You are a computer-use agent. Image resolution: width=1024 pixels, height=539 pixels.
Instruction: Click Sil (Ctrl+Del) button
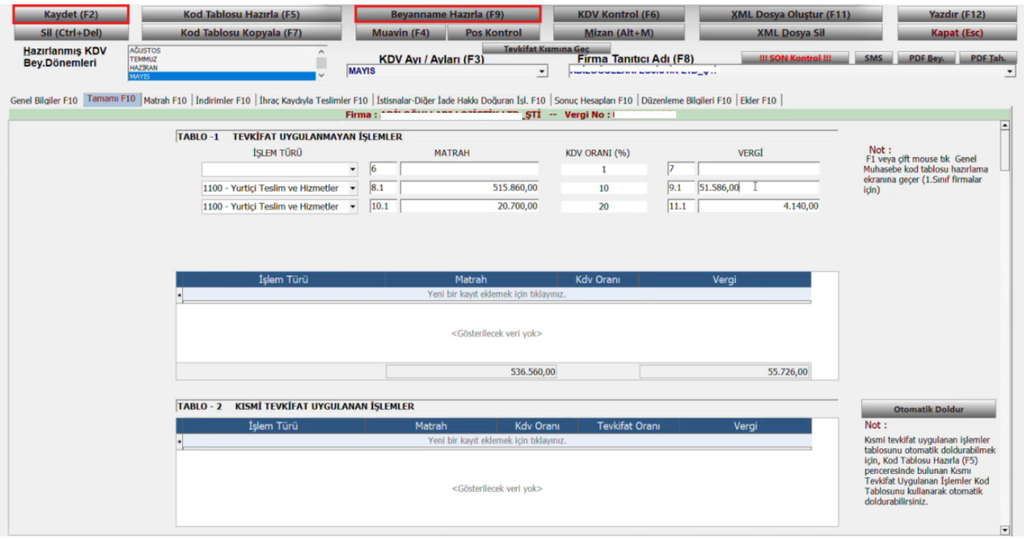tap(71, 33)
